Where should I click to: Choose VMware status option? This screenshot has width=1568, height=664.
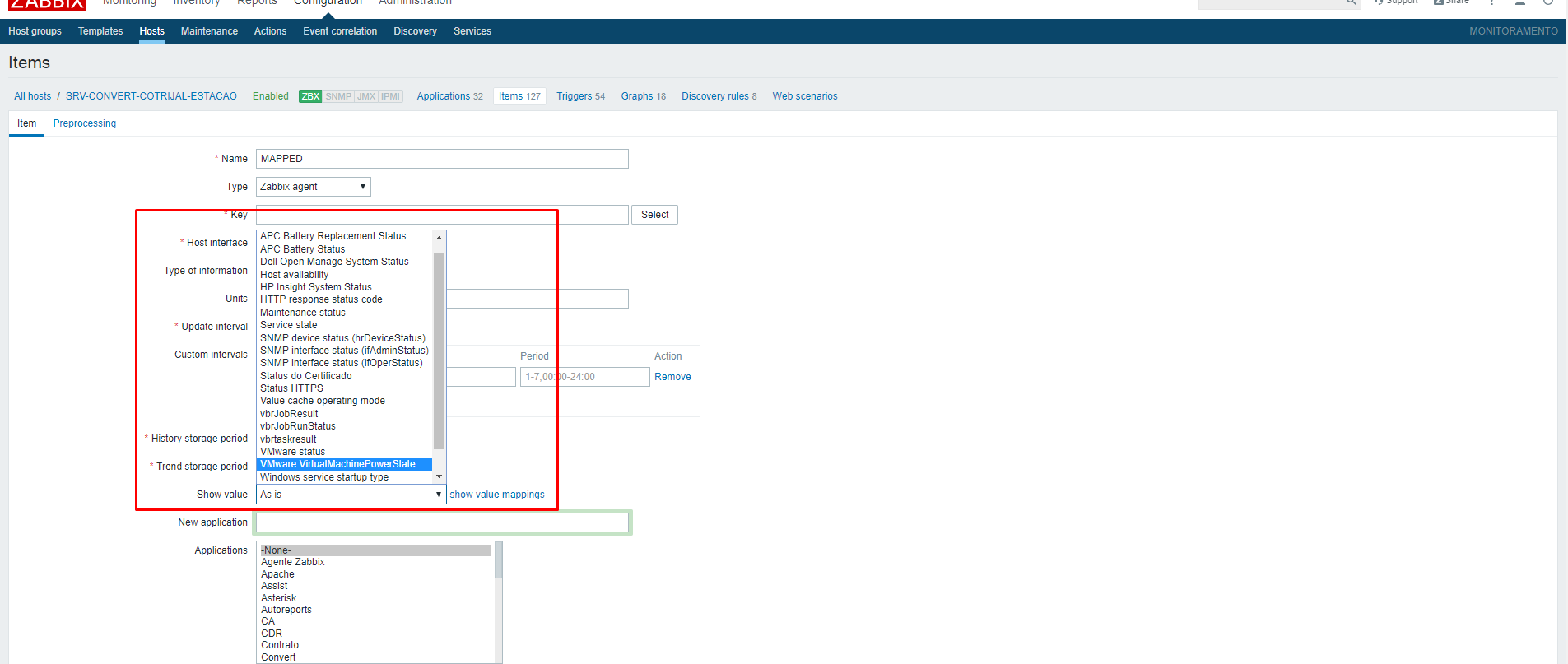click(x=345, y=452)
